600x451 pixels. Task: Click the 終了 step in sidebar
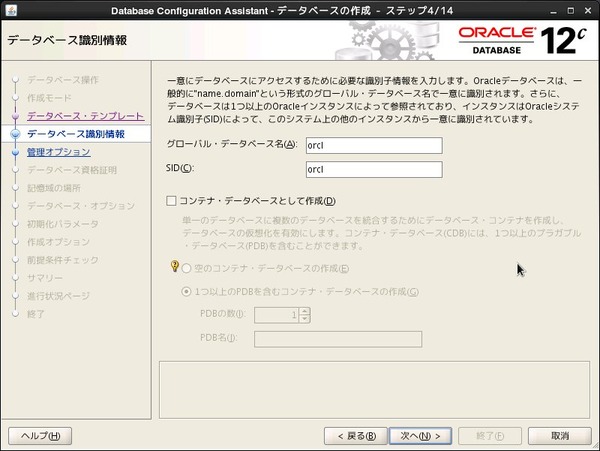[36, 314]
